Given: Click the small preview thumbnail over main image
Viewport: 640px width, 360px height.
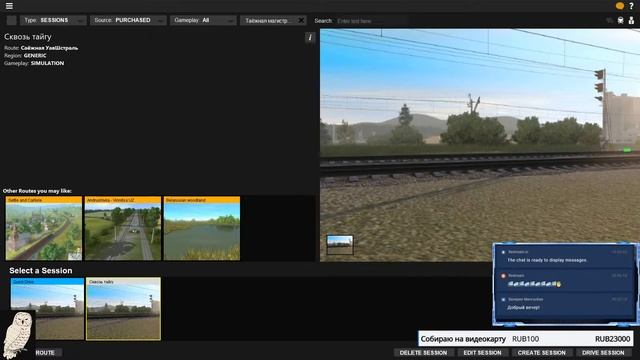Looking at the screenshot, I should [x=340, y=245].
